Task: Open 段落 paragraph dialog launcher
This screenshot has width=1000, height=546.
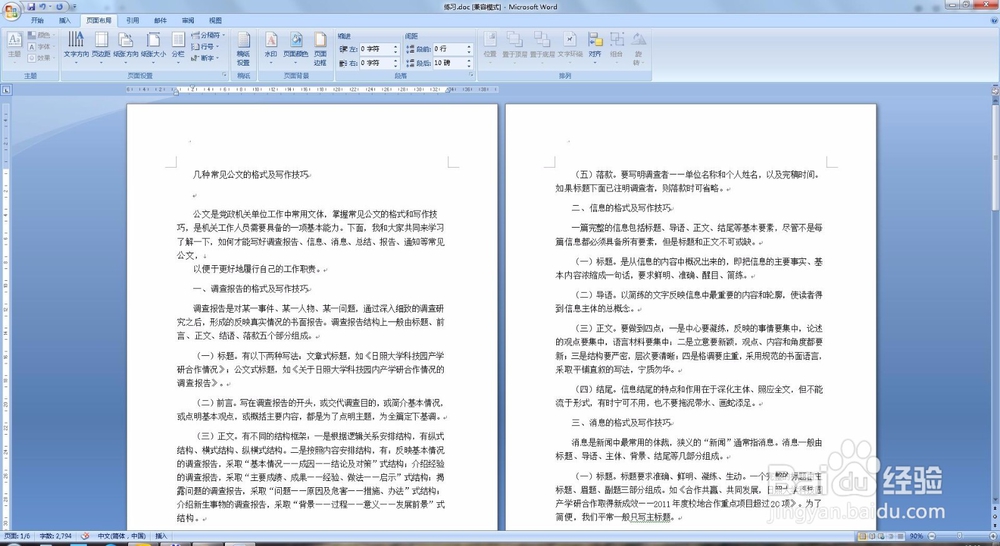Action: point(471,75)
